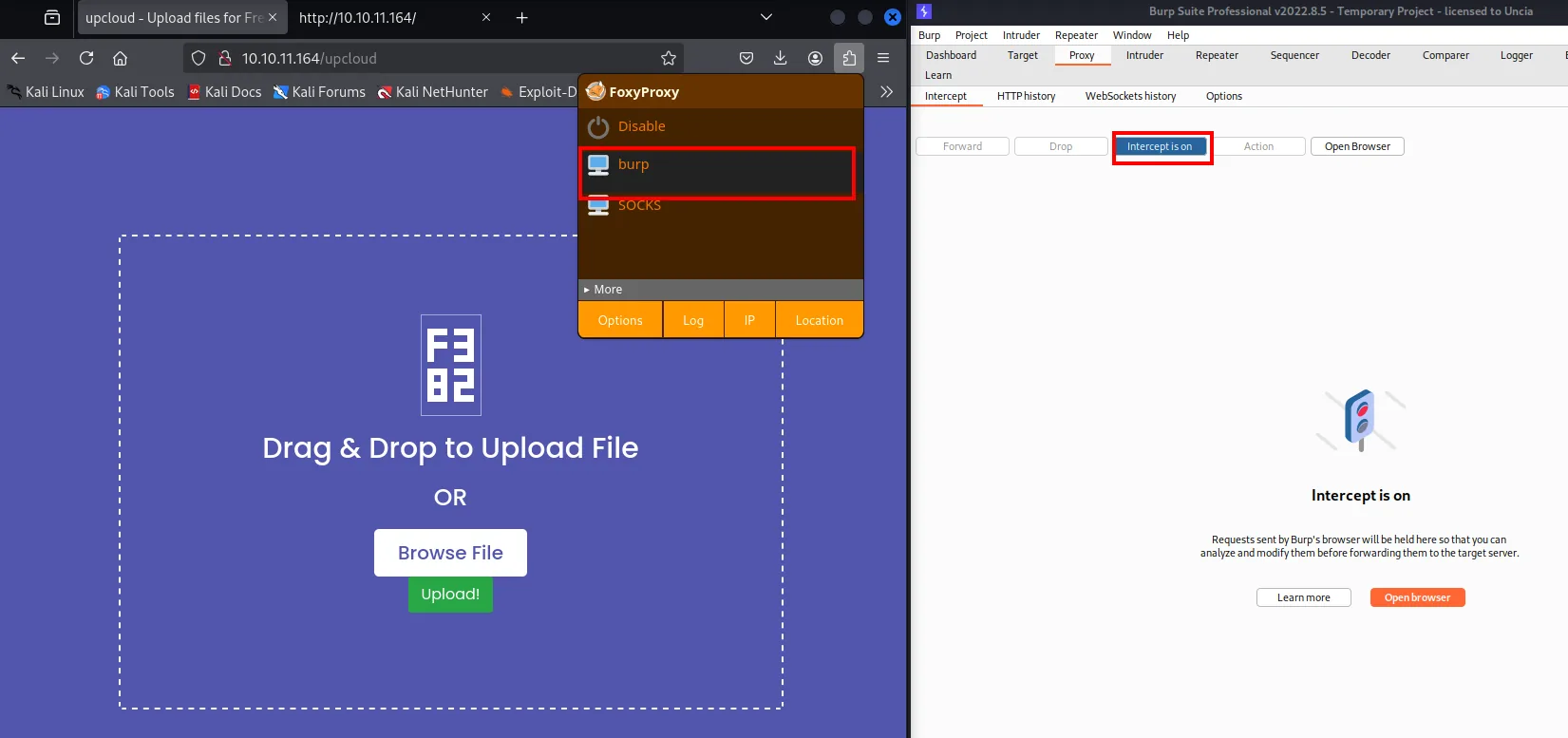Screen dimensions: 1568x738
Task: Open the Proxy Options sub-tab
Action: click(x=1224, y=96)
